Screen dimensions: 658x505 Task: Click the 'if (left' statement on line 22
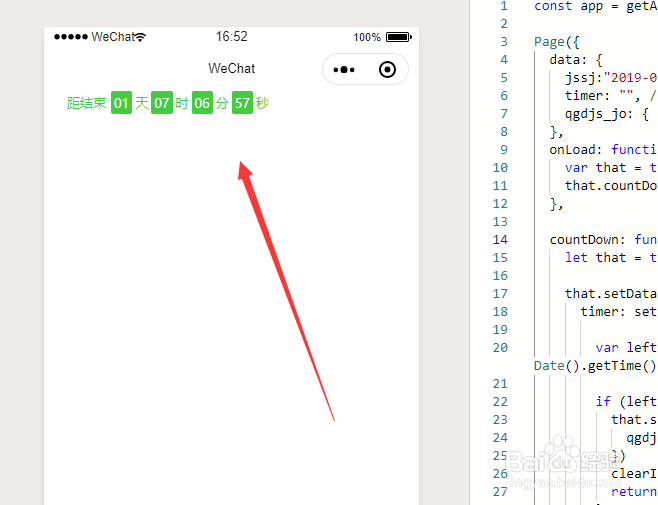click(x=626, y=402)
